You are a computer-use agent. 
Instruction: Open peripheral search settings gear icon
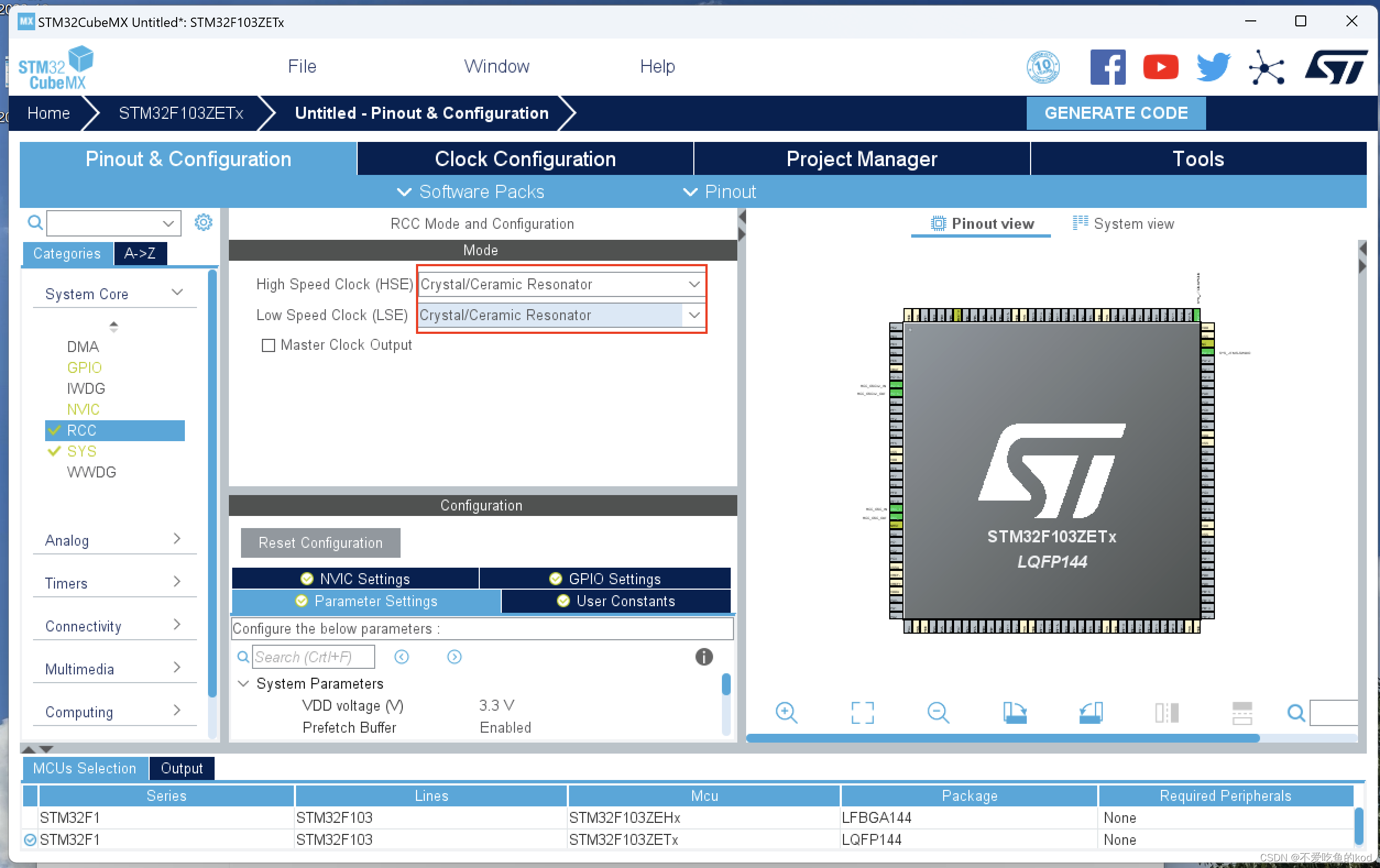pos(203,222)
